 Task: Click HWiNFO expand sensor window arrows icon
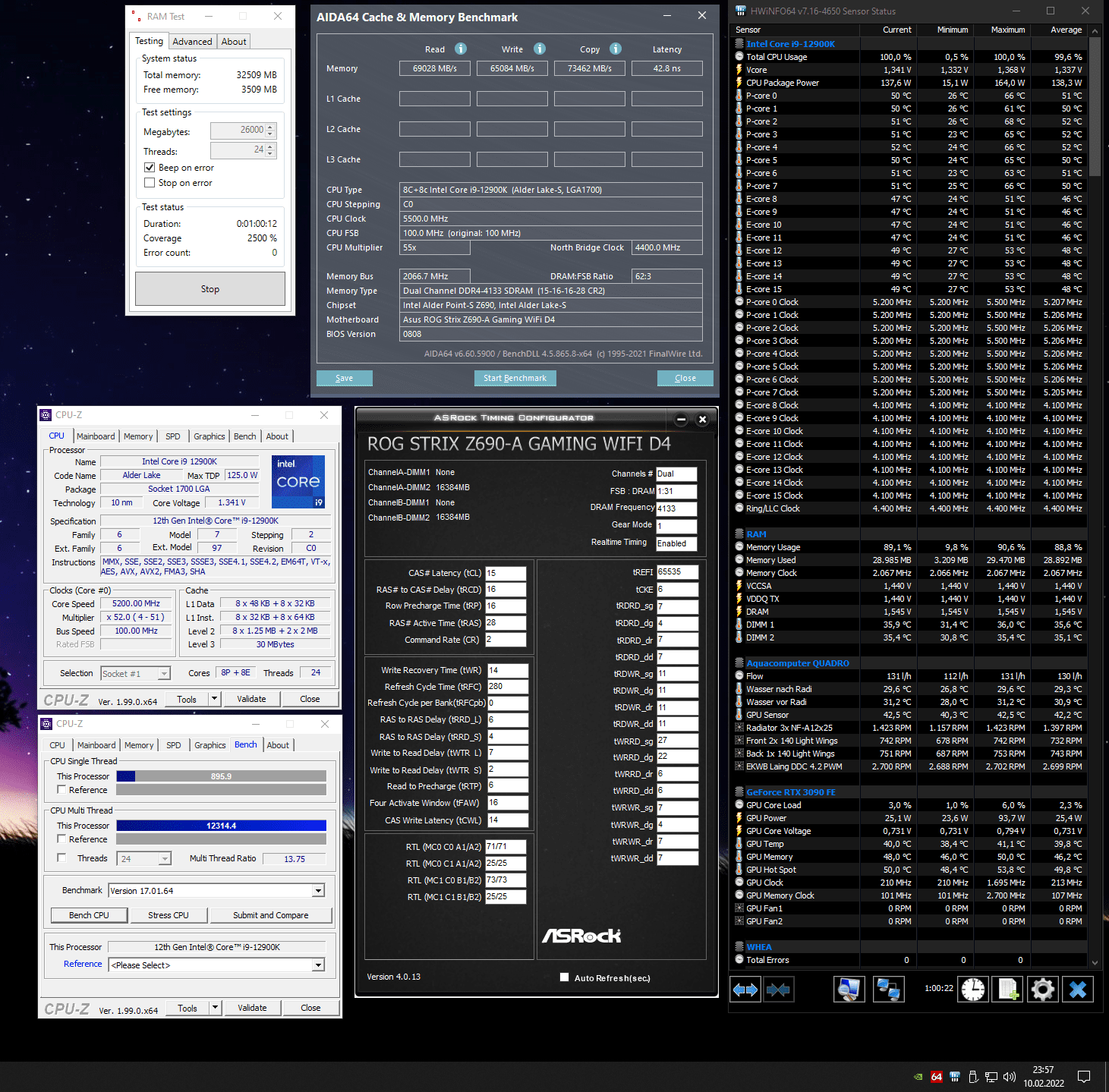pyautogui.click(x=745, y=989)
